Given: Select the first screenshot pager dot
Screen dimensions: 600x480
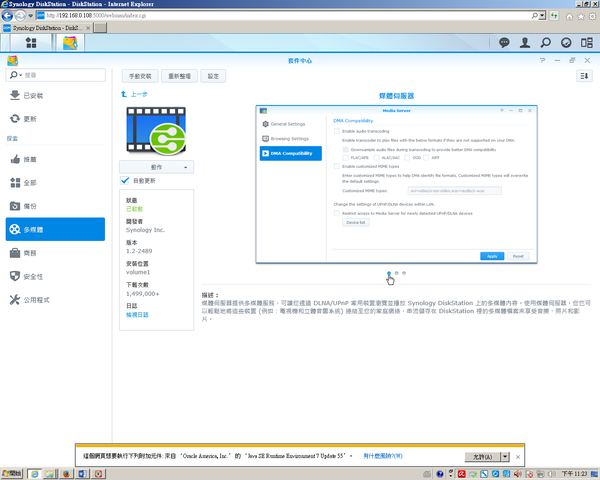Looking at the screenshot, I should click(x=389, y=273).
